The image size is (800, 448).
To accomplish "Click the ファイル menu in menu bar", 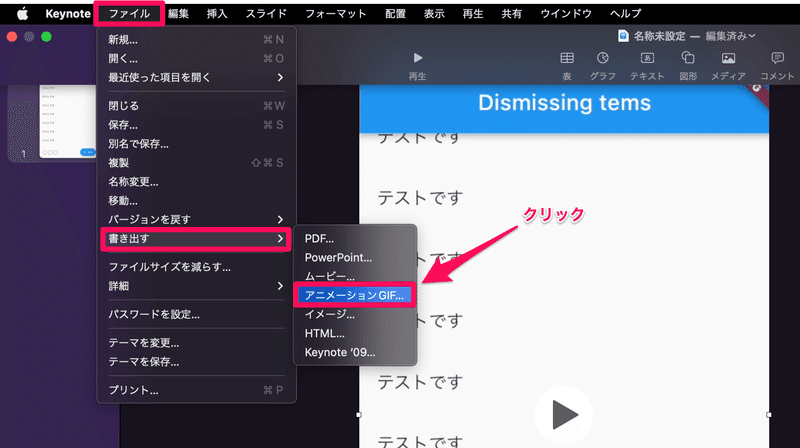I will [x=129, y=14].
